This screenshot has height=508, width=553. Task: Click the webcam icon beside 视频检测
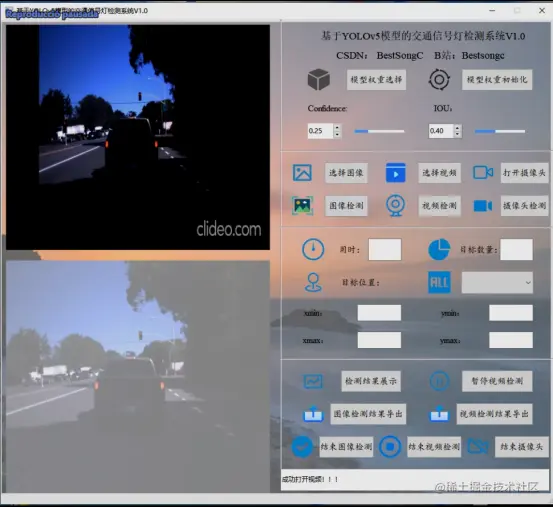[395, 205]
